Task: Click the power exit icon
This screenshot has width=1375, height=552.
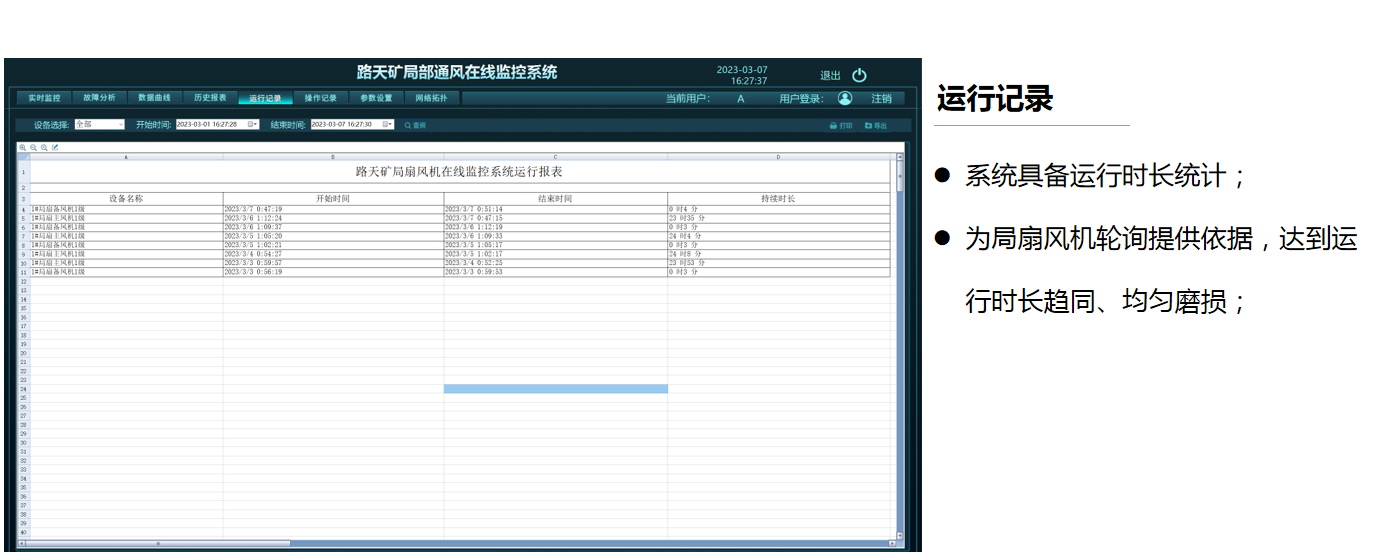Action: click(859, 75)
